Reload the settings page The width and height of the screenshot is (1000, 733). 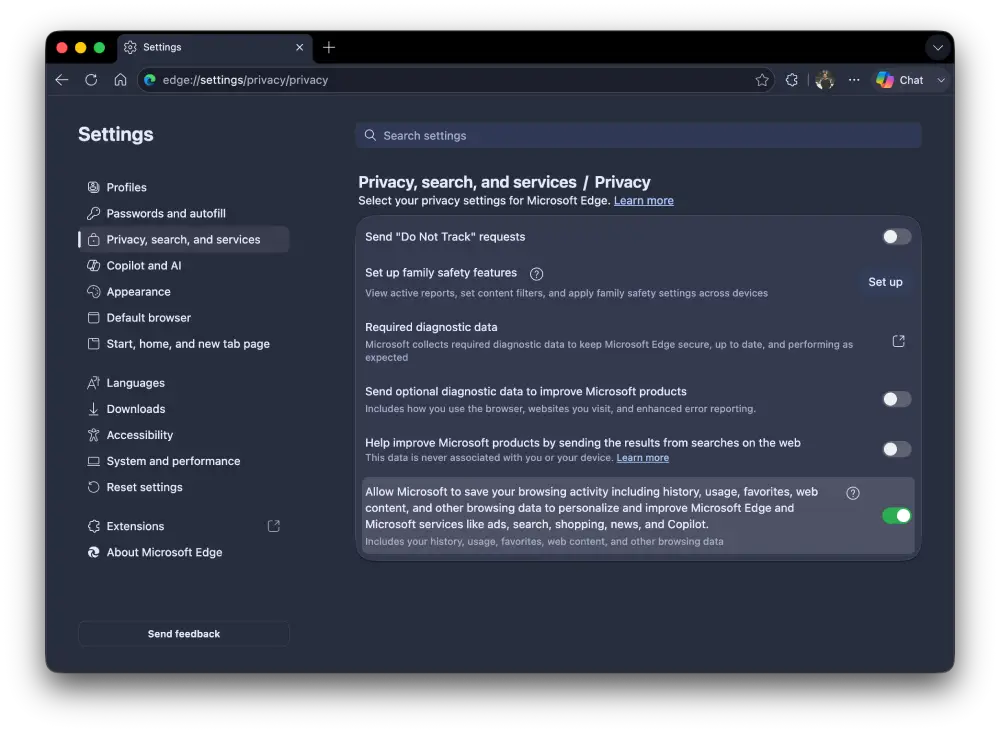(91, 80)
